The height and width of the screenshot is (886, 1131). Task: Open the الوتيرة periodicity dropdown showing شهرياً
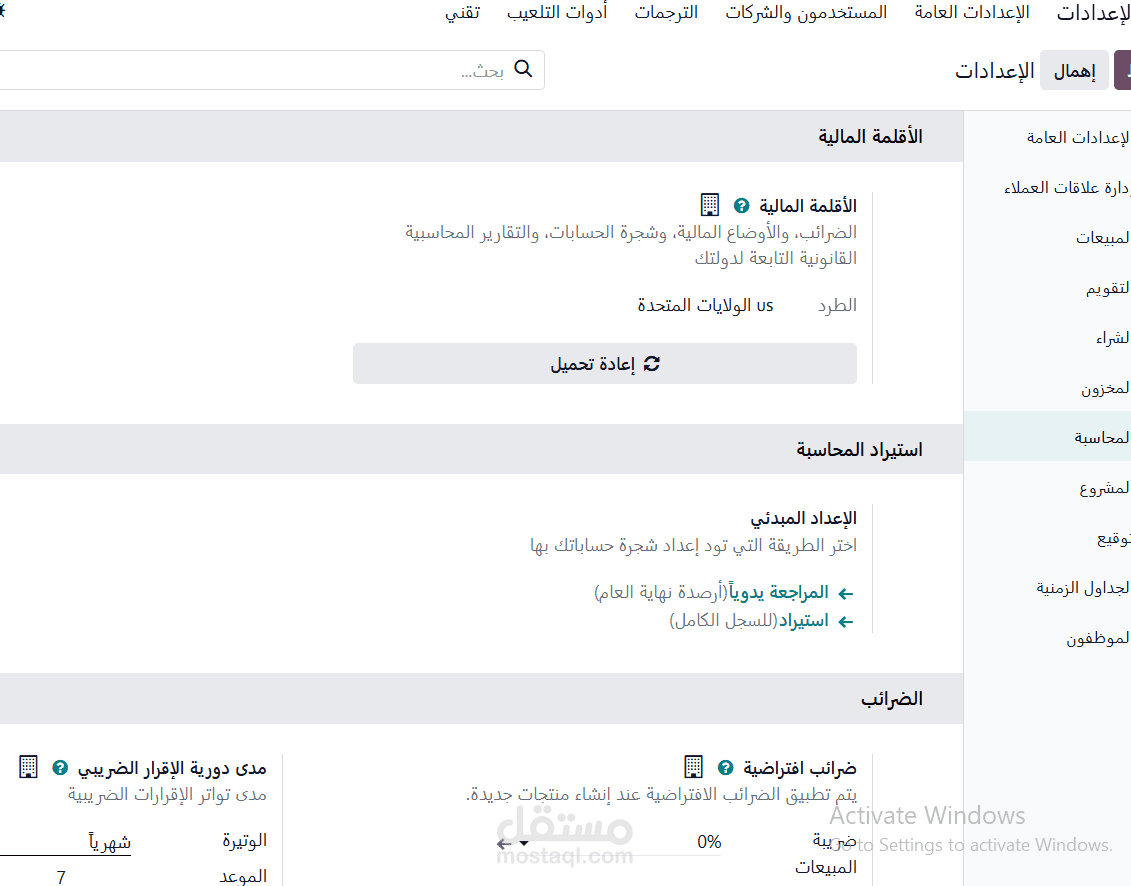(65, 841)
